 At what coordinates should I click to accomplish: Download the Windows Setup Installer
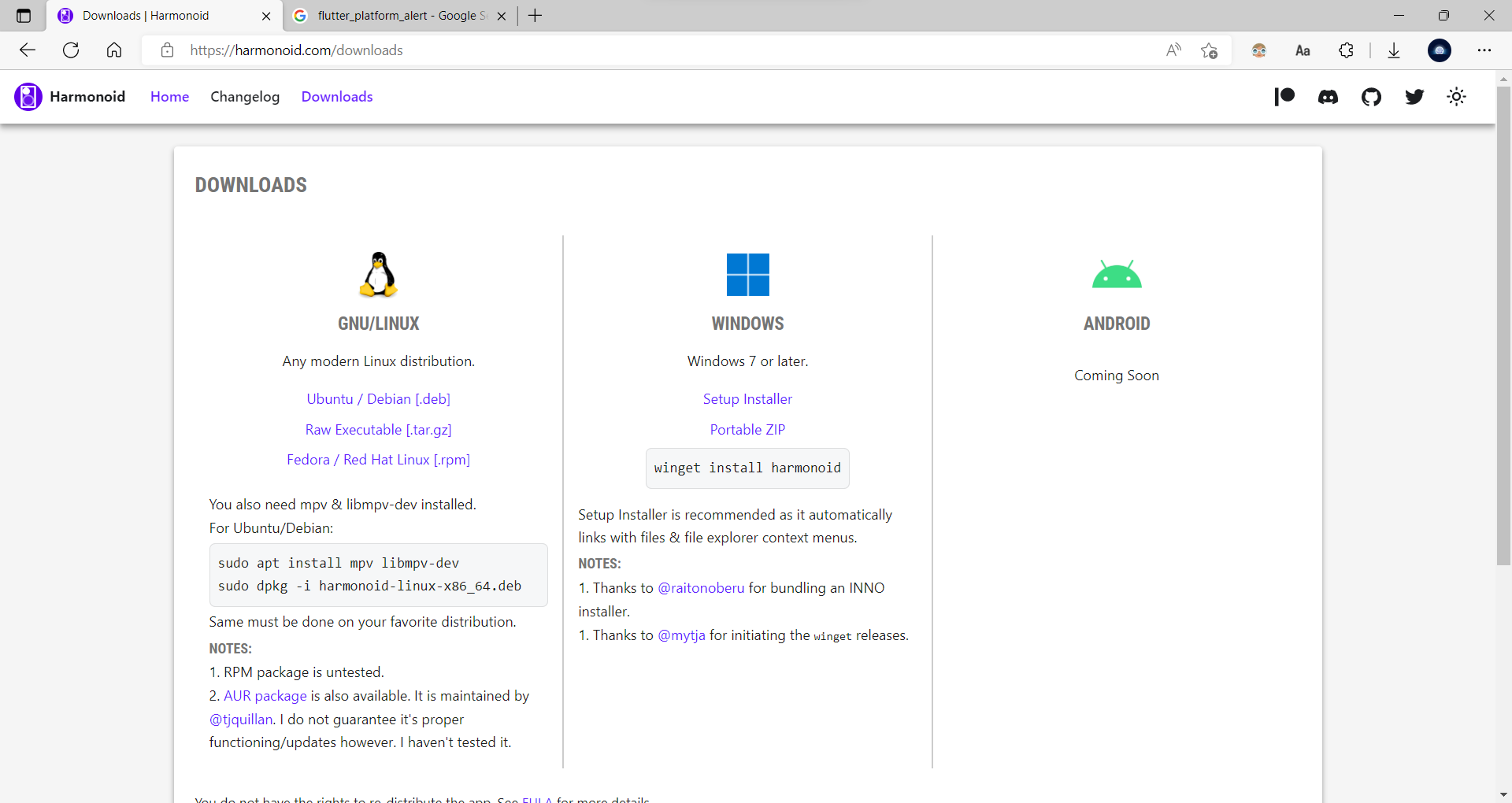click(x=748, y=399)
